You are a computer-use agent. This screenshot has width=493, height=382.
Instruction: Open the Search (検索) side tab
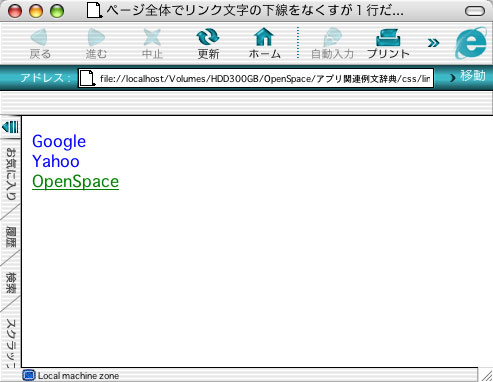tap(11, 283)
